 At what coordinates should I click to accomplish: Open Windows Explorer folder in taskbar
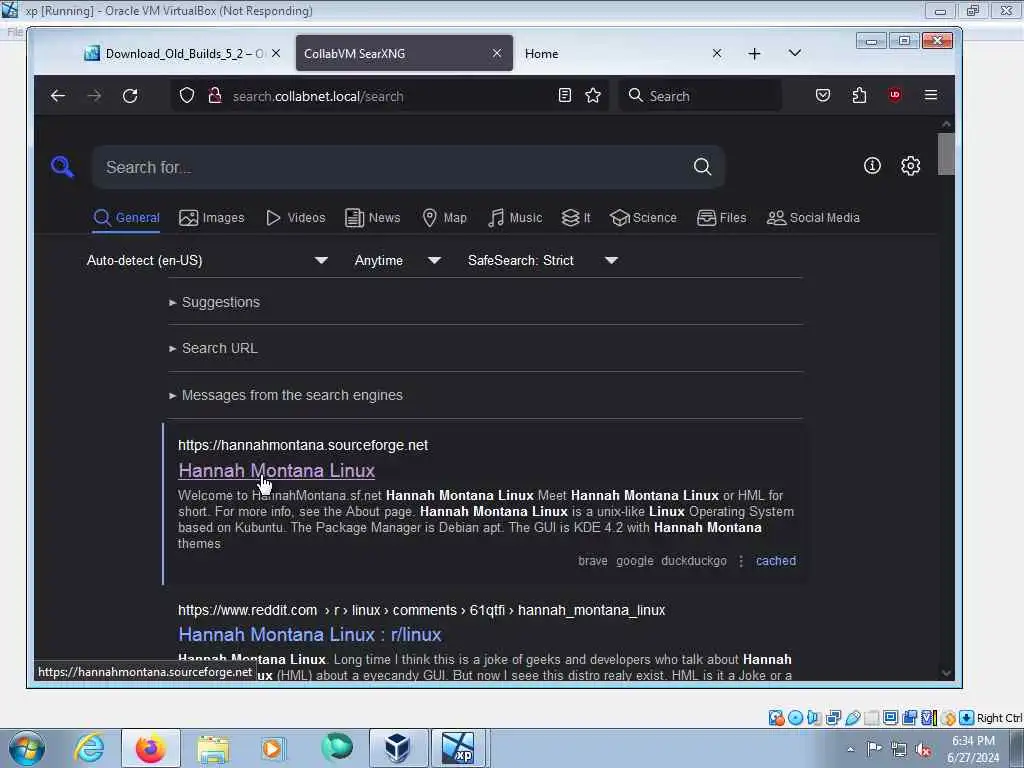[x=212, y=748]
